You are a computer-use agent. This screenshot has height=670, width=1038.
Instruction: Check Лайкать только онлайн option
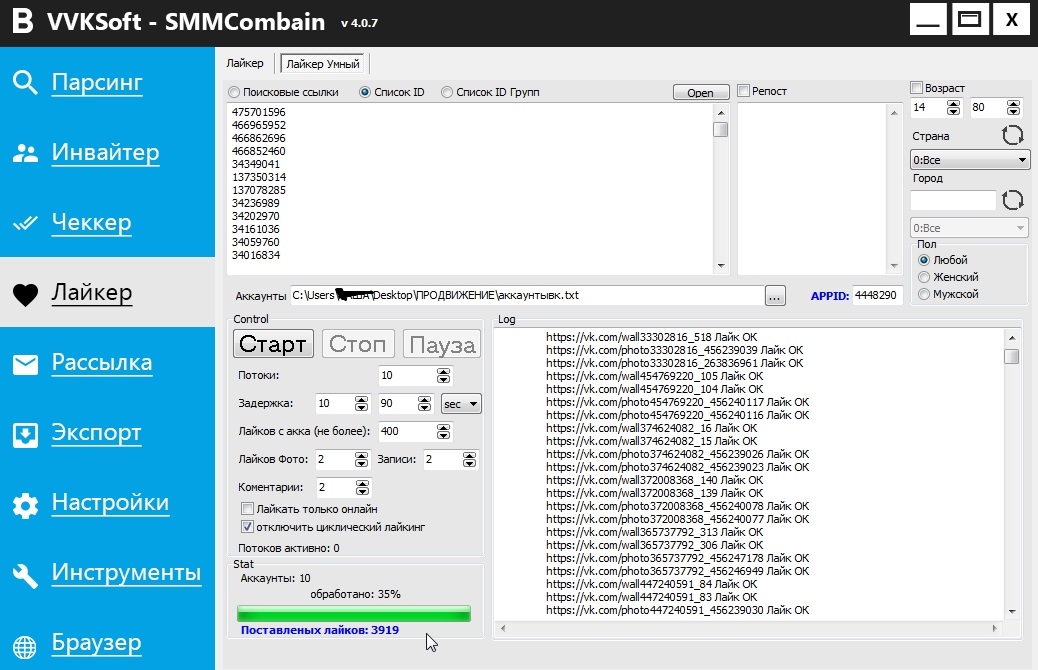tap(248, 509)
